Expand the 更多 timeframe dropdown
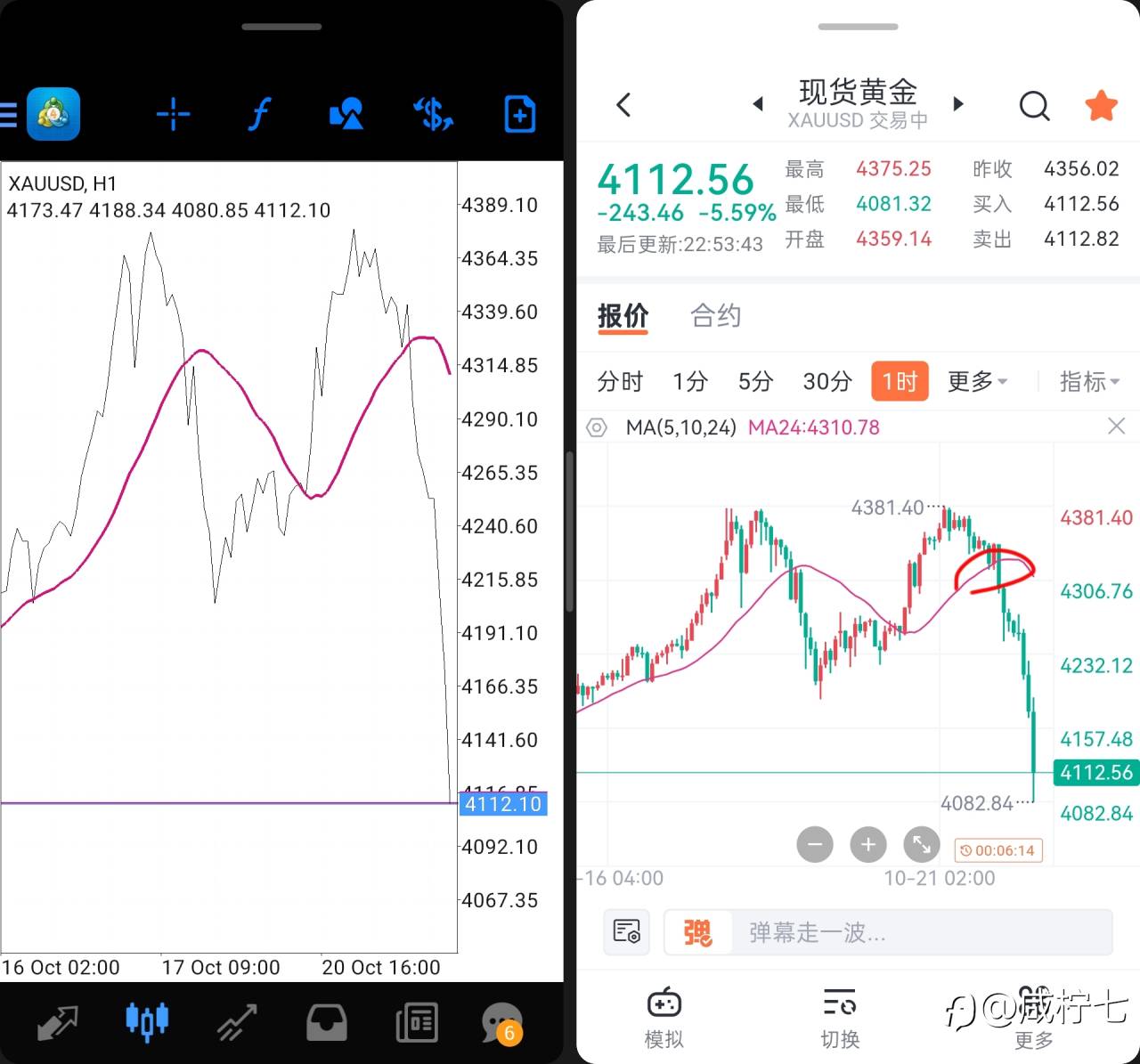The width and height of the screenshot is (1140, 1064). pyautogui.click(x=977, y=382)
